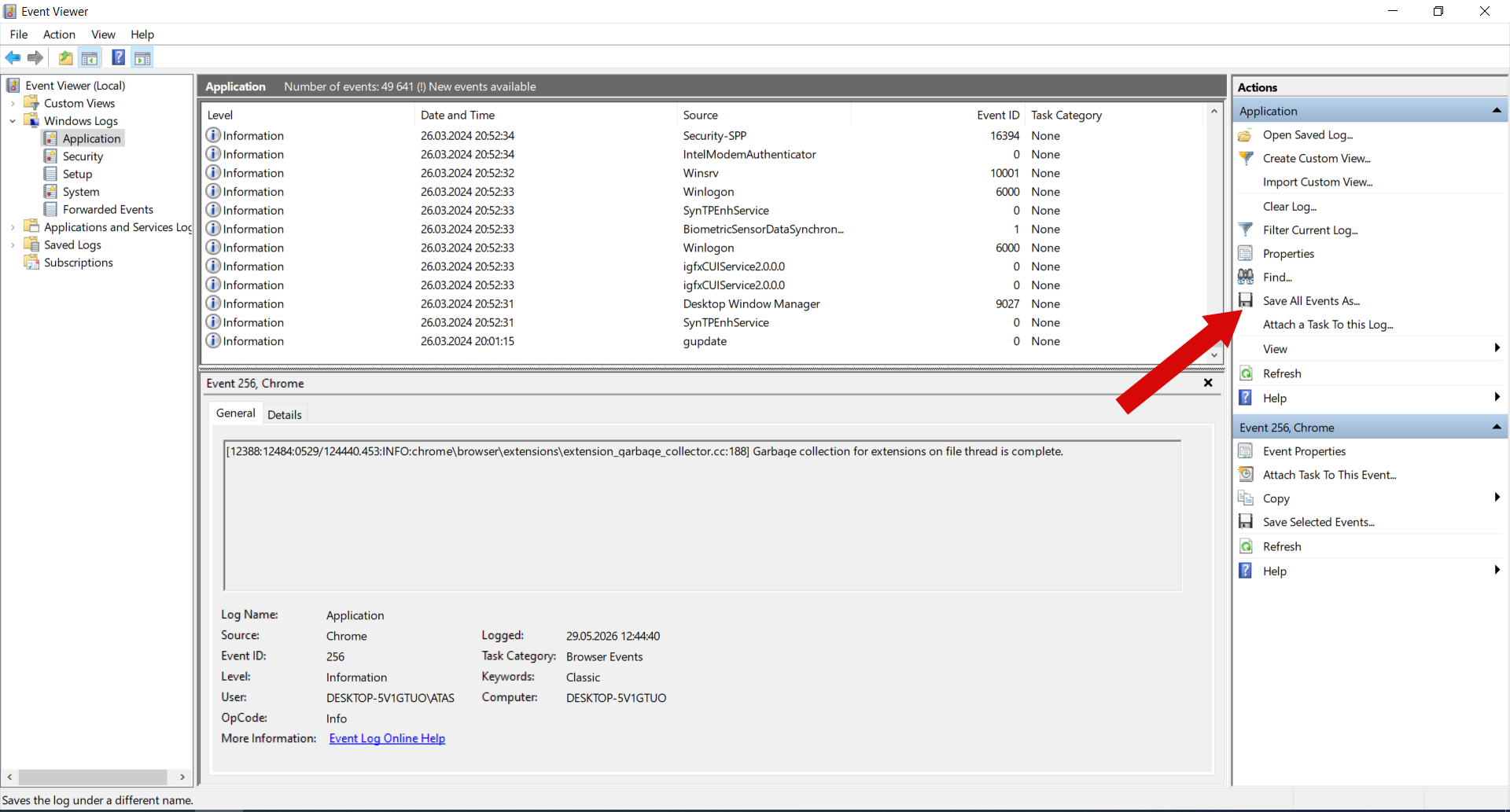Click Clear Log in Actions pane

(x=1289, y=206)
